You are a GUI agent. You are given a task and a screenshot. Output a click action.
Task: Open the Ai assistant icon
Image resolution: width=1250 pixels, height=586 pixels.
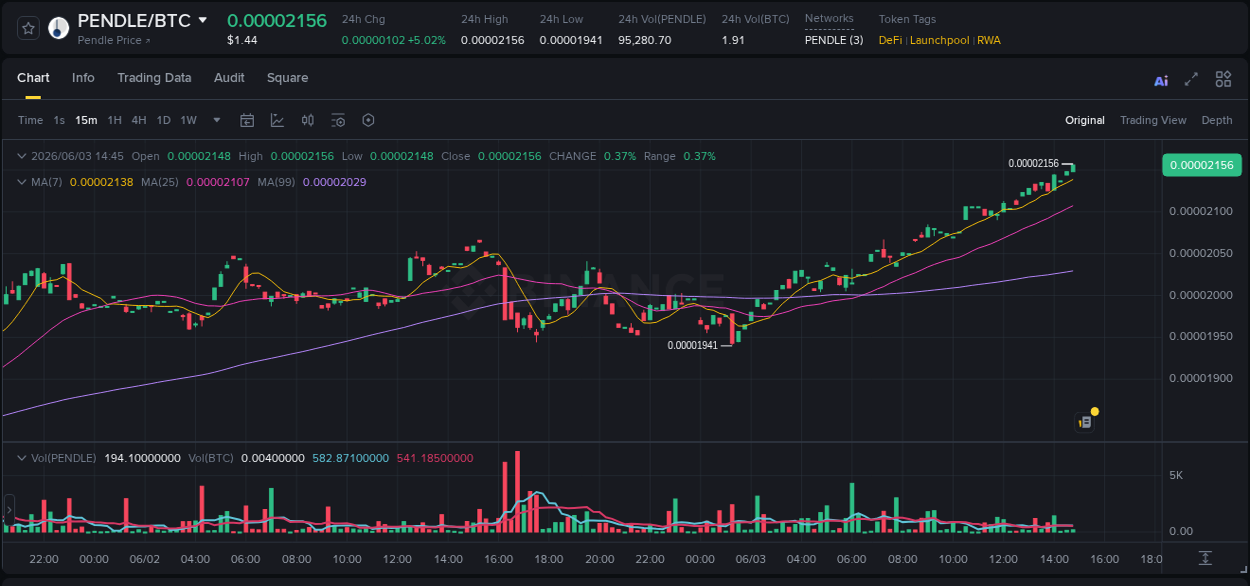point(1161,80)
